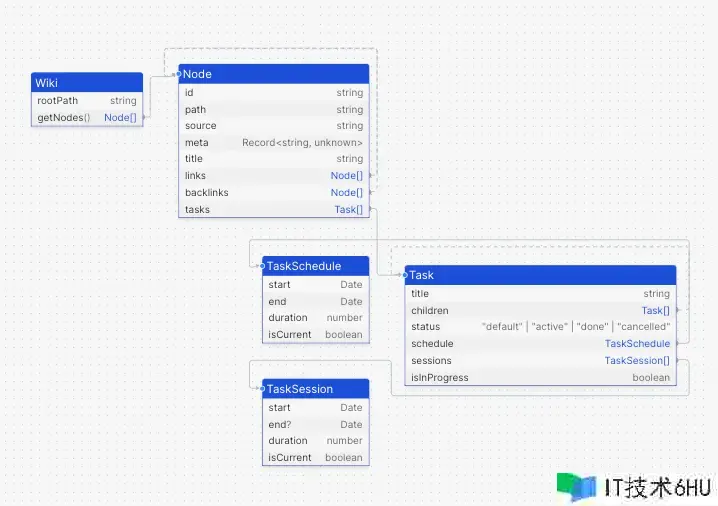This screenshot has height=506, width=718.
Task: Select the TaskSession entity header
Action: [315, 388]
